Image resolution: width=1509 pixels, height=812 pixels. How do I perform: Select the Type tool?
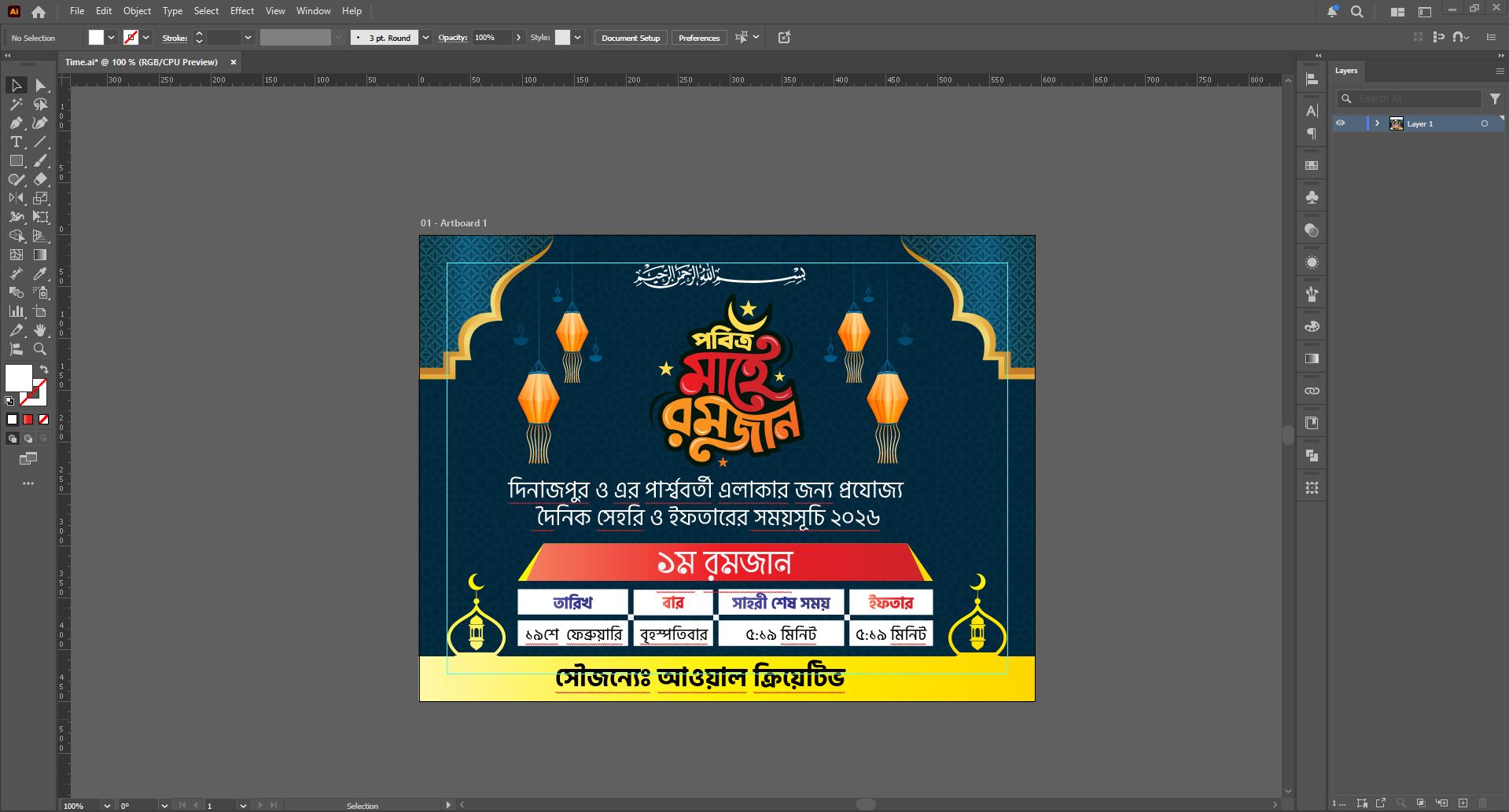[16, 141]
